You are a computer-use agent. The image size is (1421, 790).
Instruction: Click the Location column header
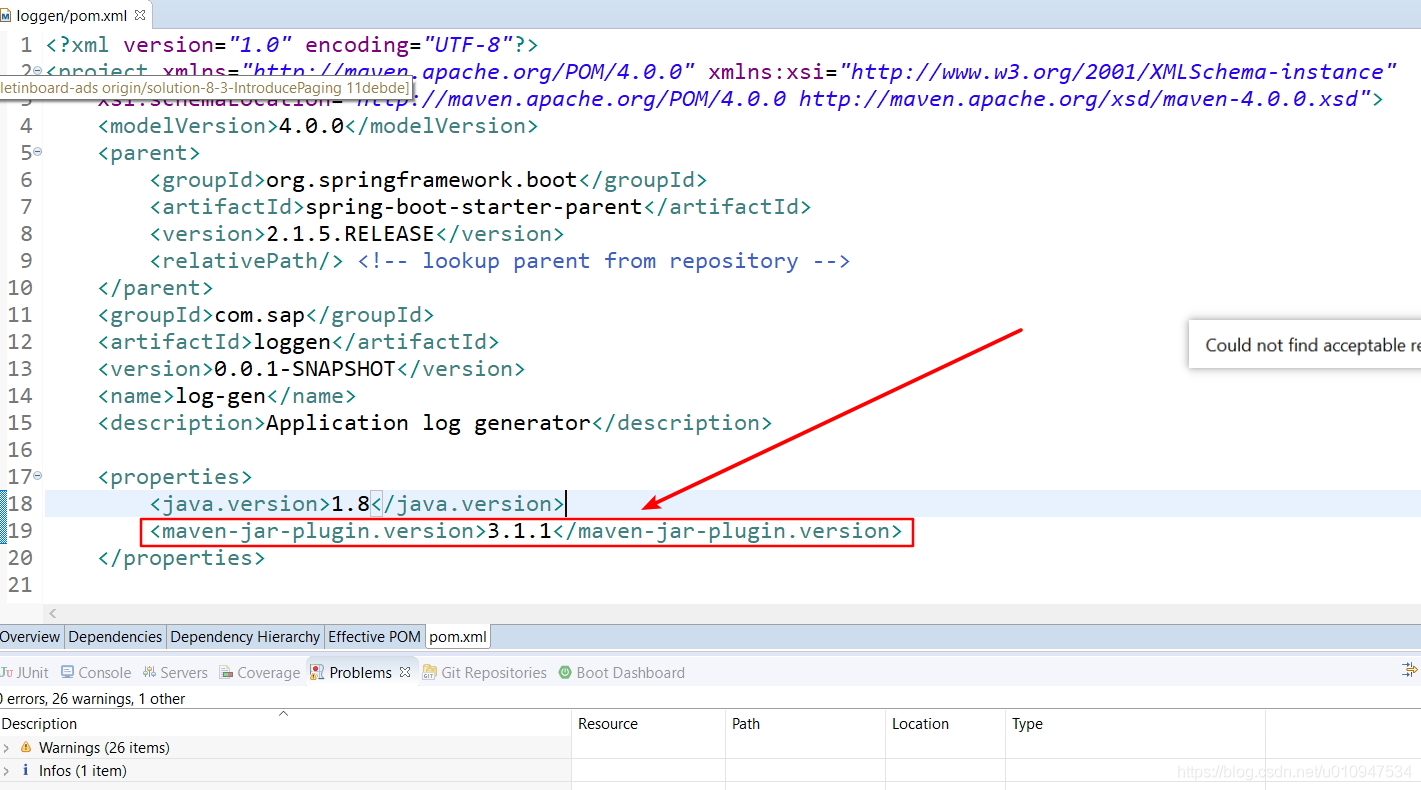point(920,723)
